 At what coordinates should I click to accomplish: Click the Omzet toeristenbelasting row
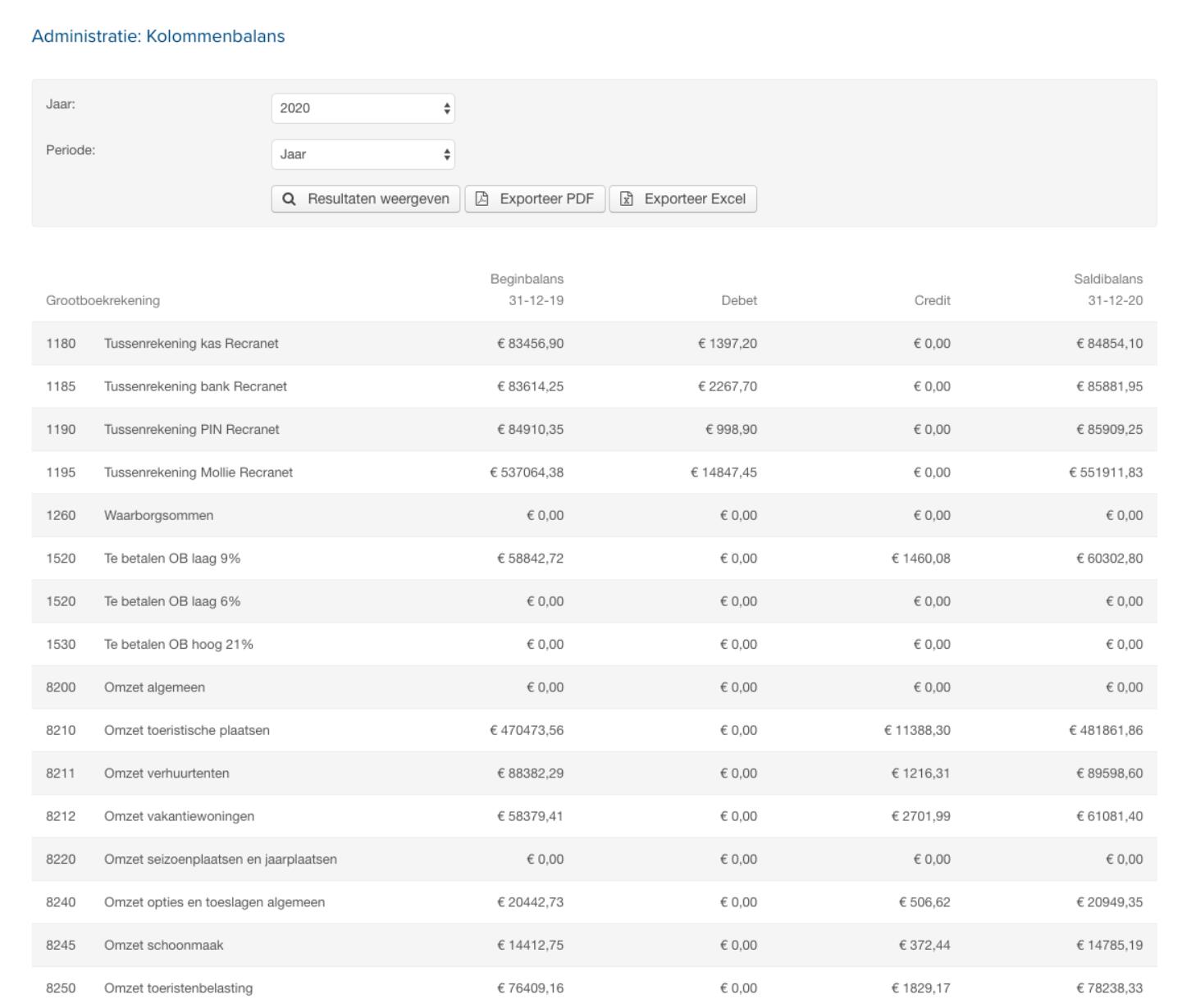coord(178,988)
